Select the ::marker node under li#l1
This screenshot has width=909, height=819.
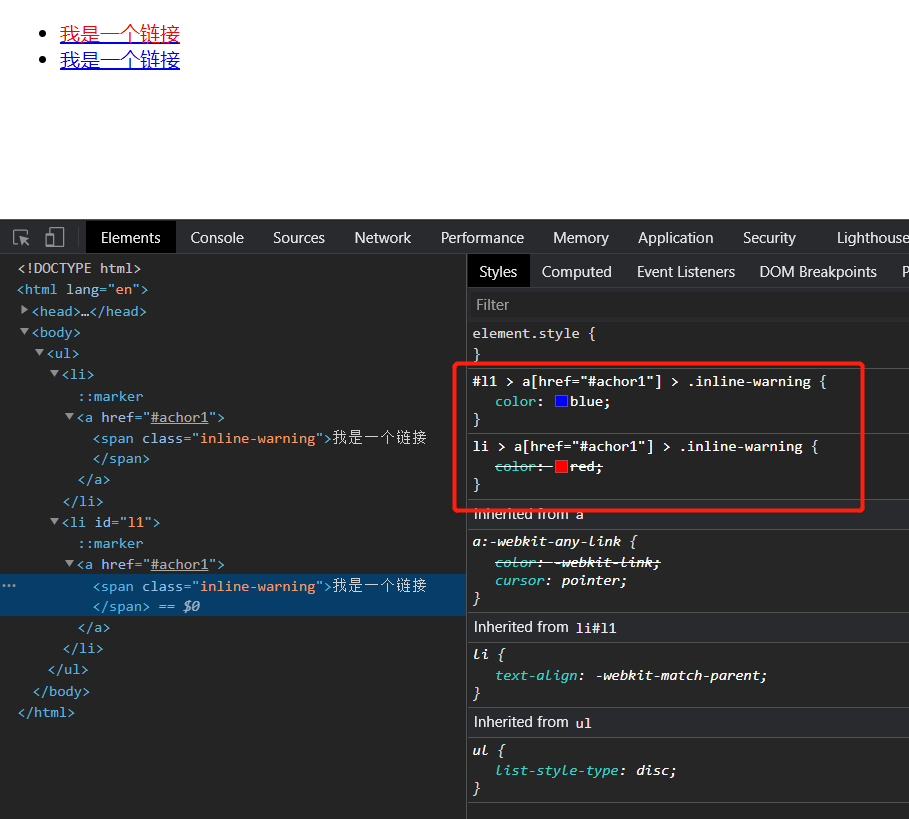click(111, 543)
